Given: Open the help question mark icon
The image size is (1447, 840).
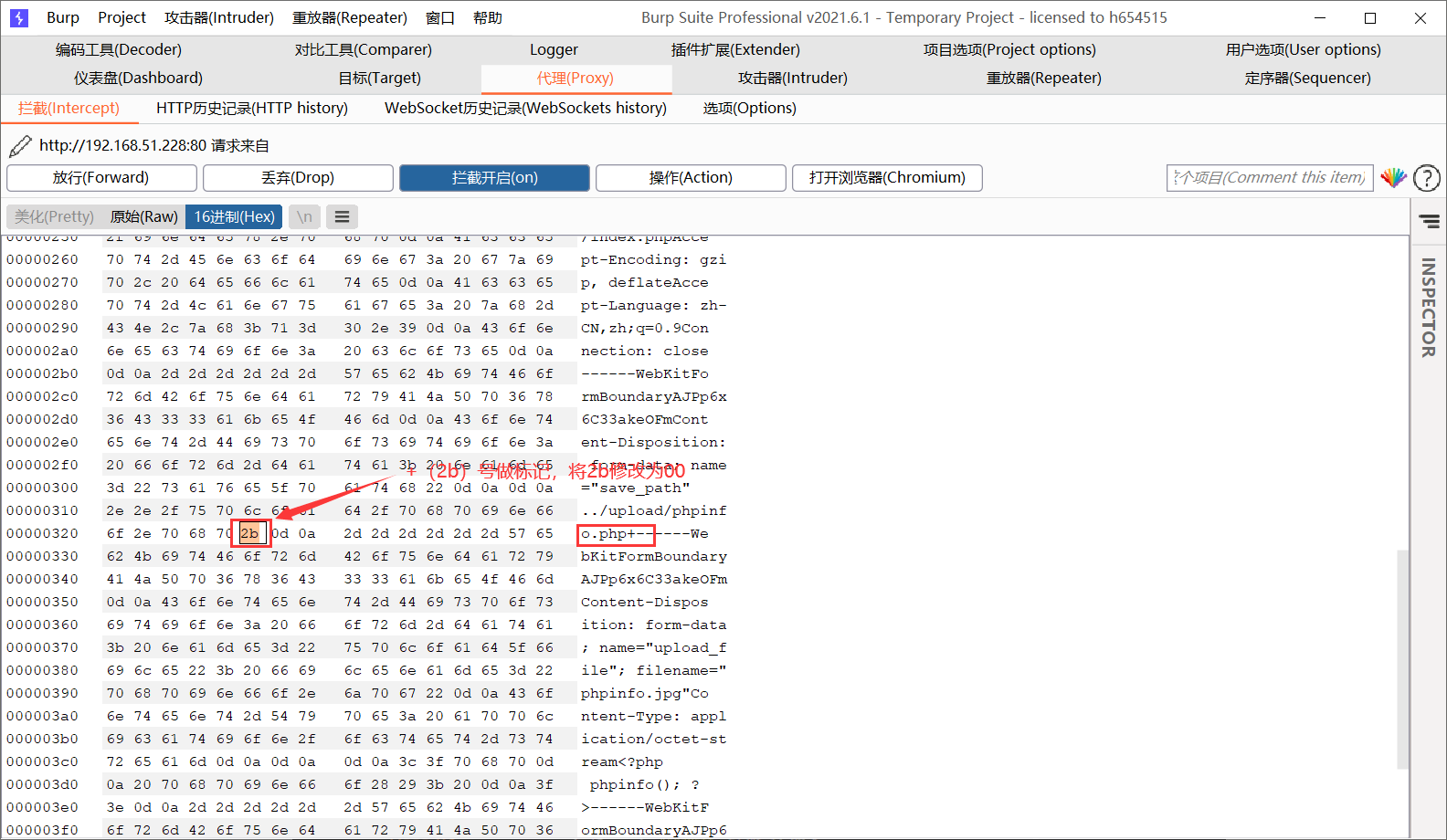Looking at the screenshot, I should tap(1426, 178).
